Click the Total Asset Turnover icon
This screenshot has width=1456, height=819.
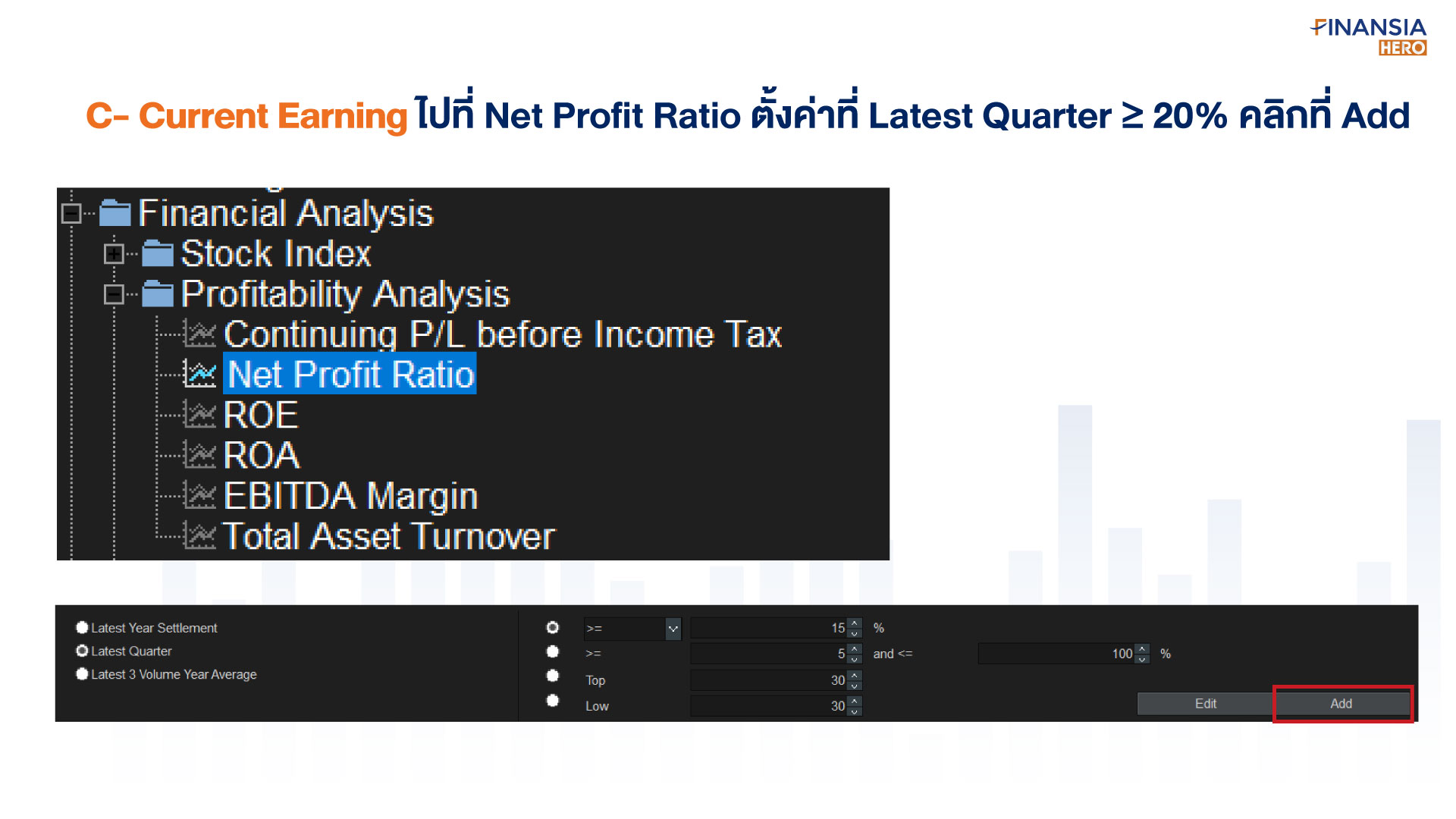[201, 537]
